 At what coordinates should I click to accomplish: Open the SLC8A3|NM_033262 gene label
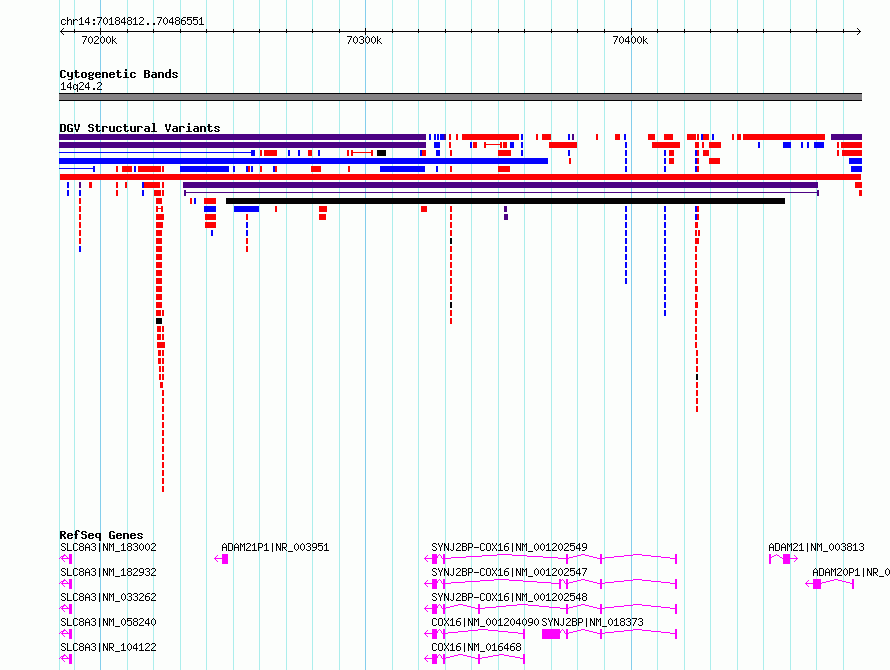[x=108, y=597]
